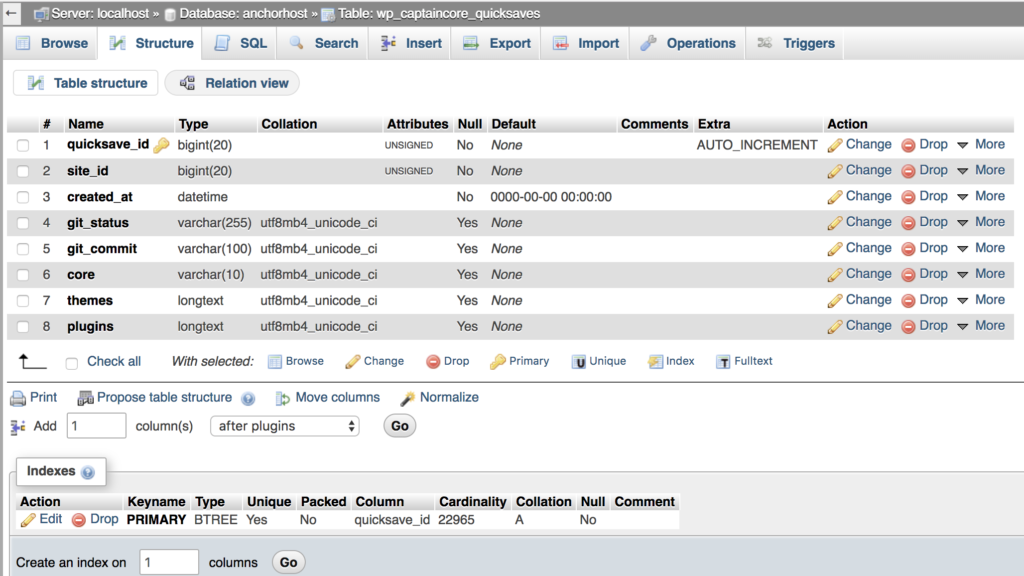1024x576 pixels.
Task: Enable the Check all checkbox
Action: 72,362
